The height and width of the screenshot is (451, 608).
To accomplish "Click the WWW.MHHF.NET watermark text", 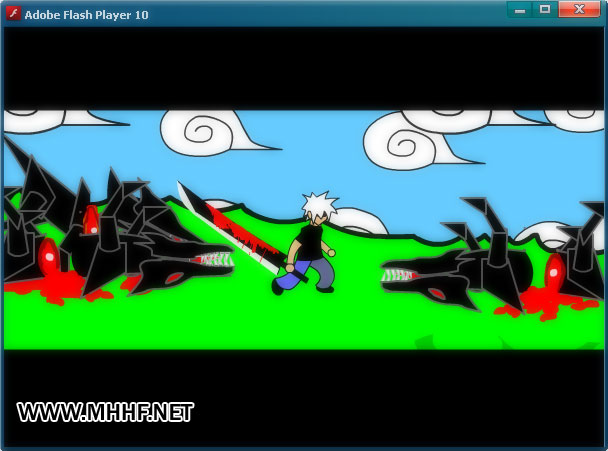I will tap(105, 411).
